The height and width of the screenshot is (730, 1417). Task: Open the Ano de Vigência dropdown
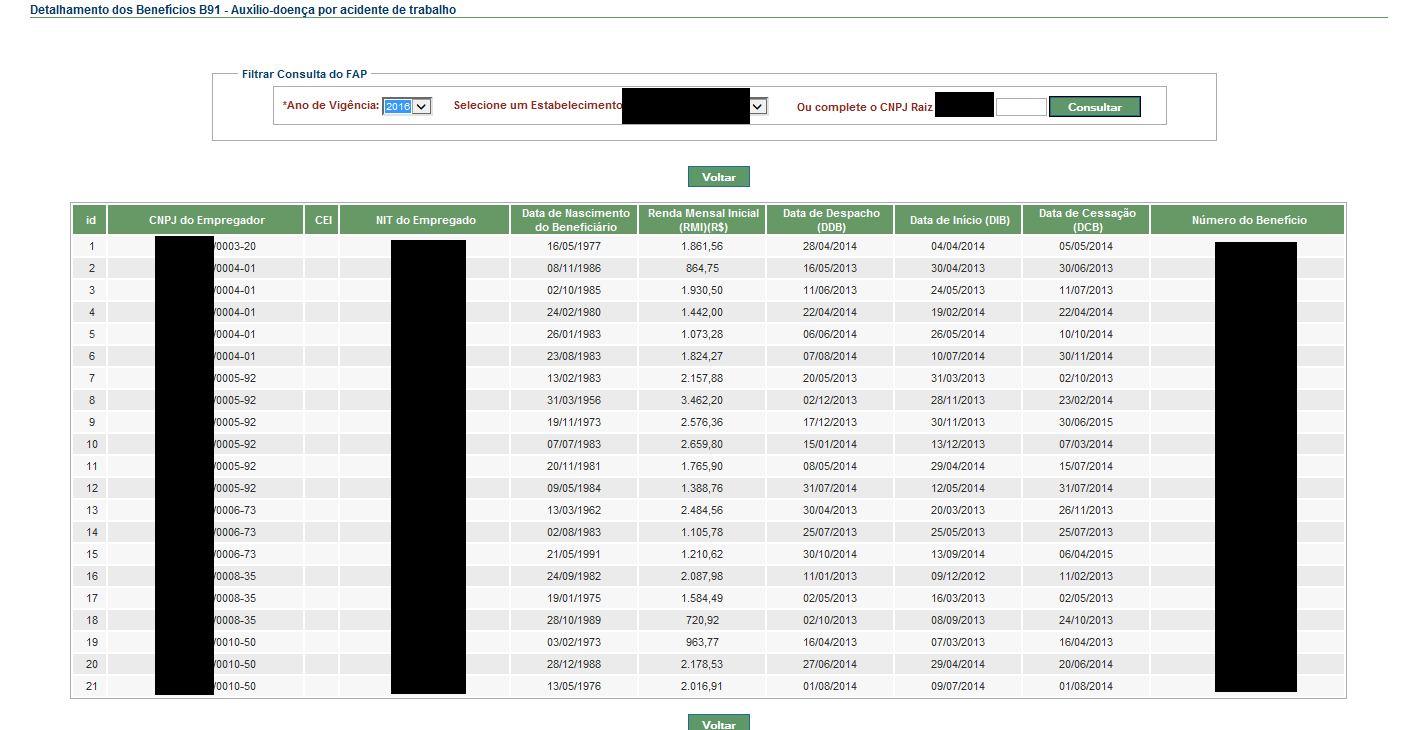407,106
